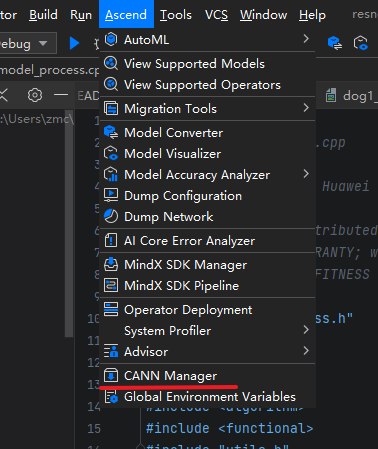Open MindX SDK Manager

pyautogui.click(x=207, y=265)
